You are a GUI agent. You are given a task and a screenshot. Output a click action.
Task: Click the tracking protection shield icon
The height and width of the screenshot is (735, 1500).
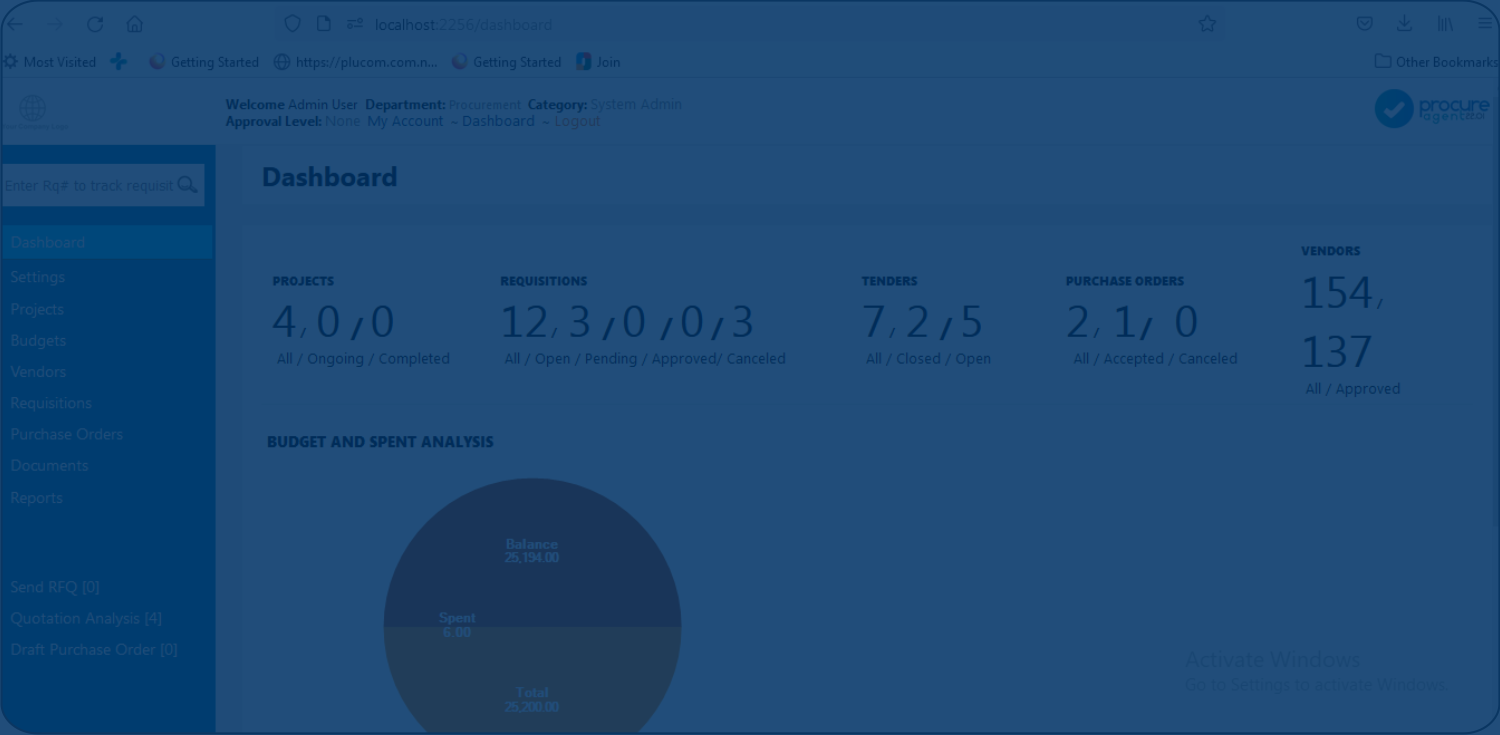[292, 24]
